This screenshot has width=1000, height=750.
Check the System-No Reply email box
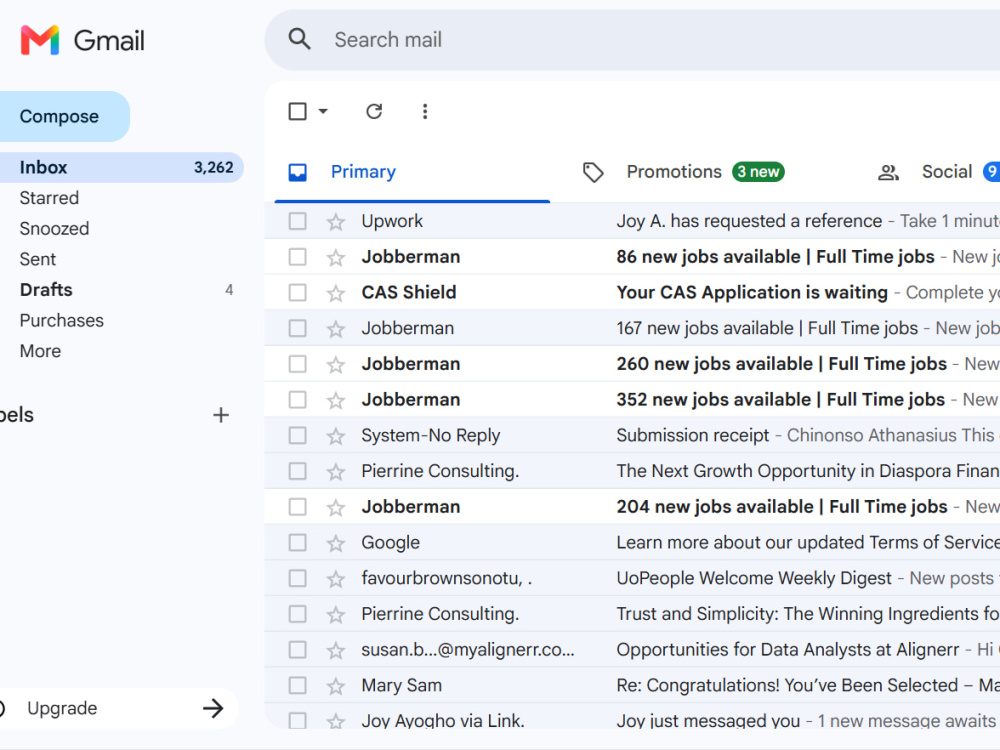tap(297, 436)
